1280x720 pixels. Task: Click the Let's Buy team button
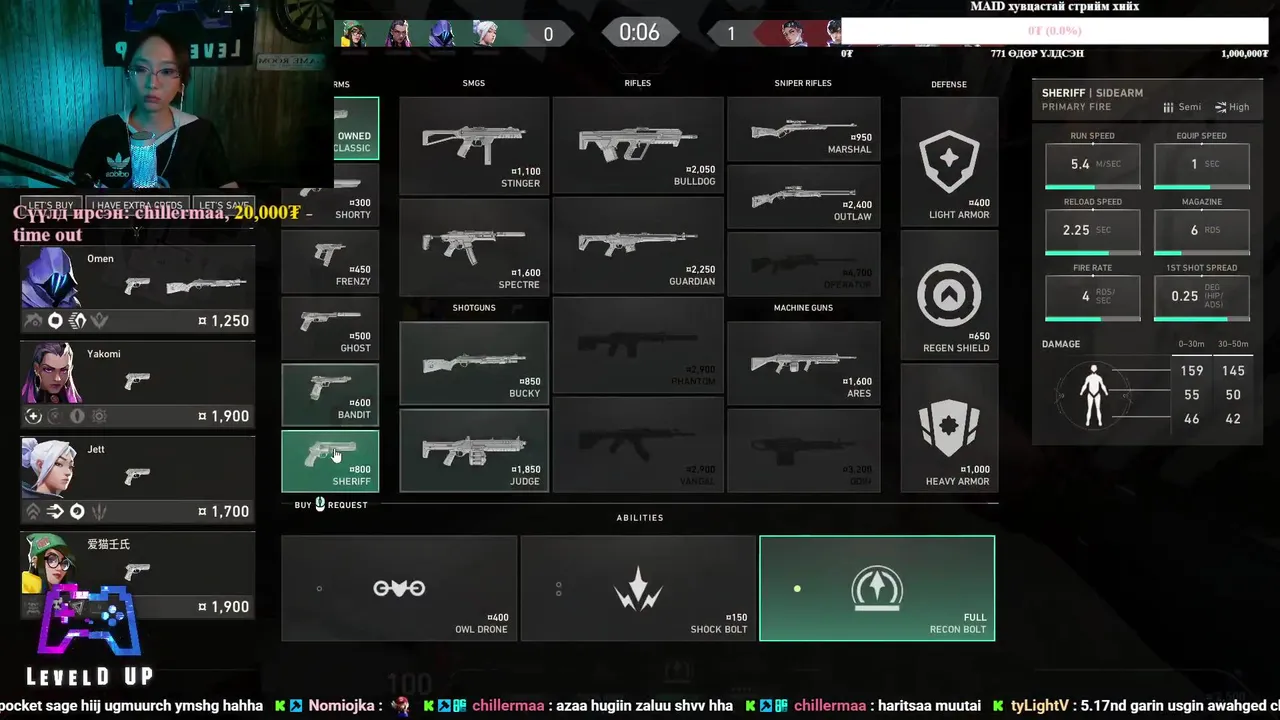click(x=52, y=205)
